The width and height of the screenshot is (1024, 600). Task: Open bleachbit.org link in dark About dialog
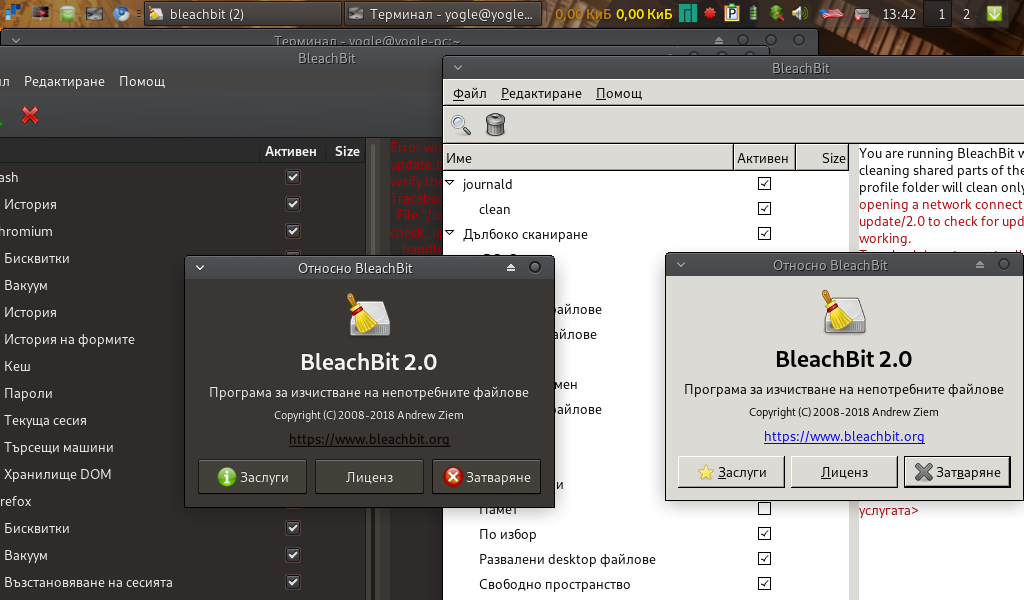click(x=369, y=439)
